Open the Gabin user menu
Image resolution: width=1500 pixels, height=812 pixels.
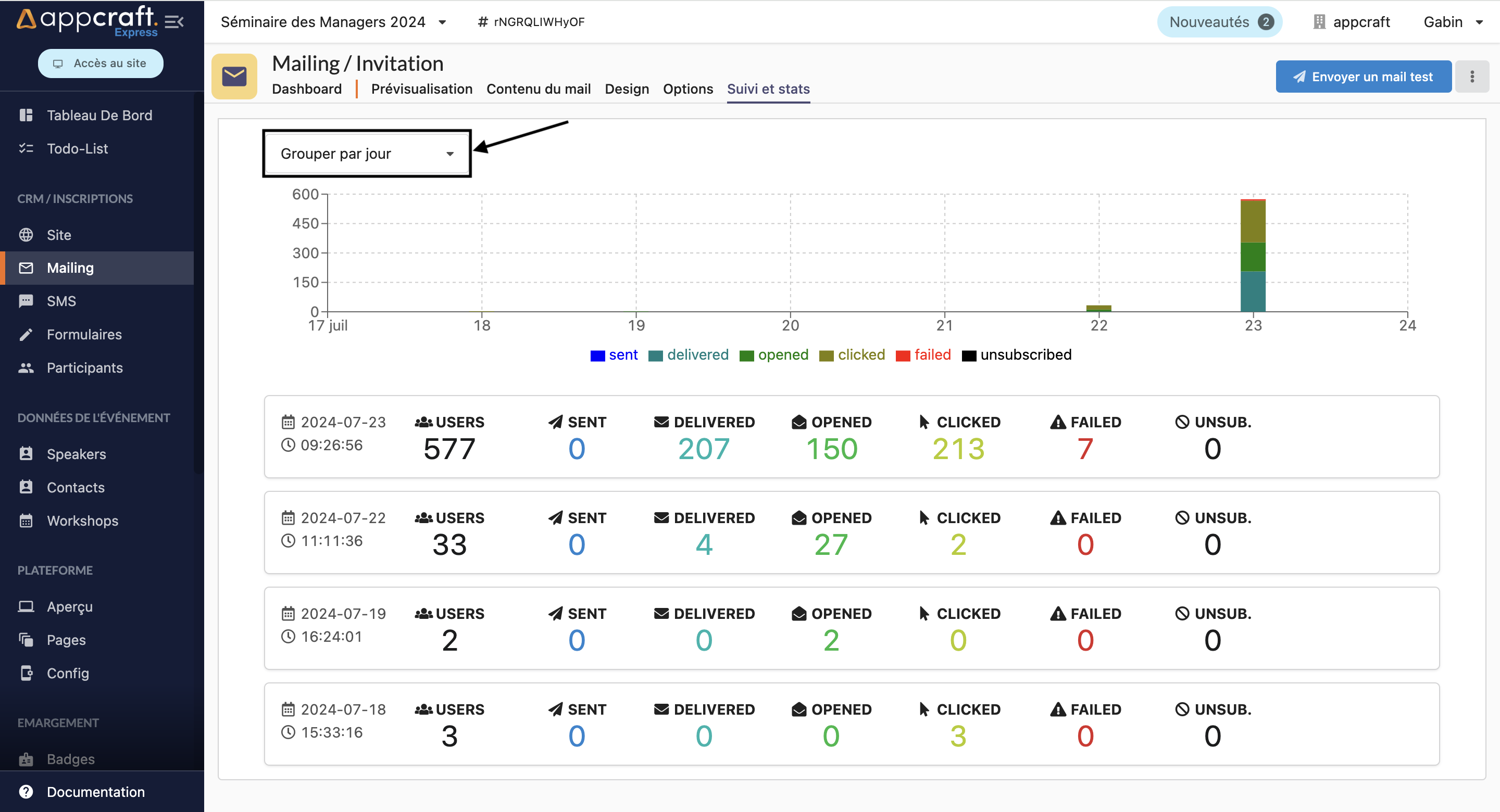[1452, 22]
